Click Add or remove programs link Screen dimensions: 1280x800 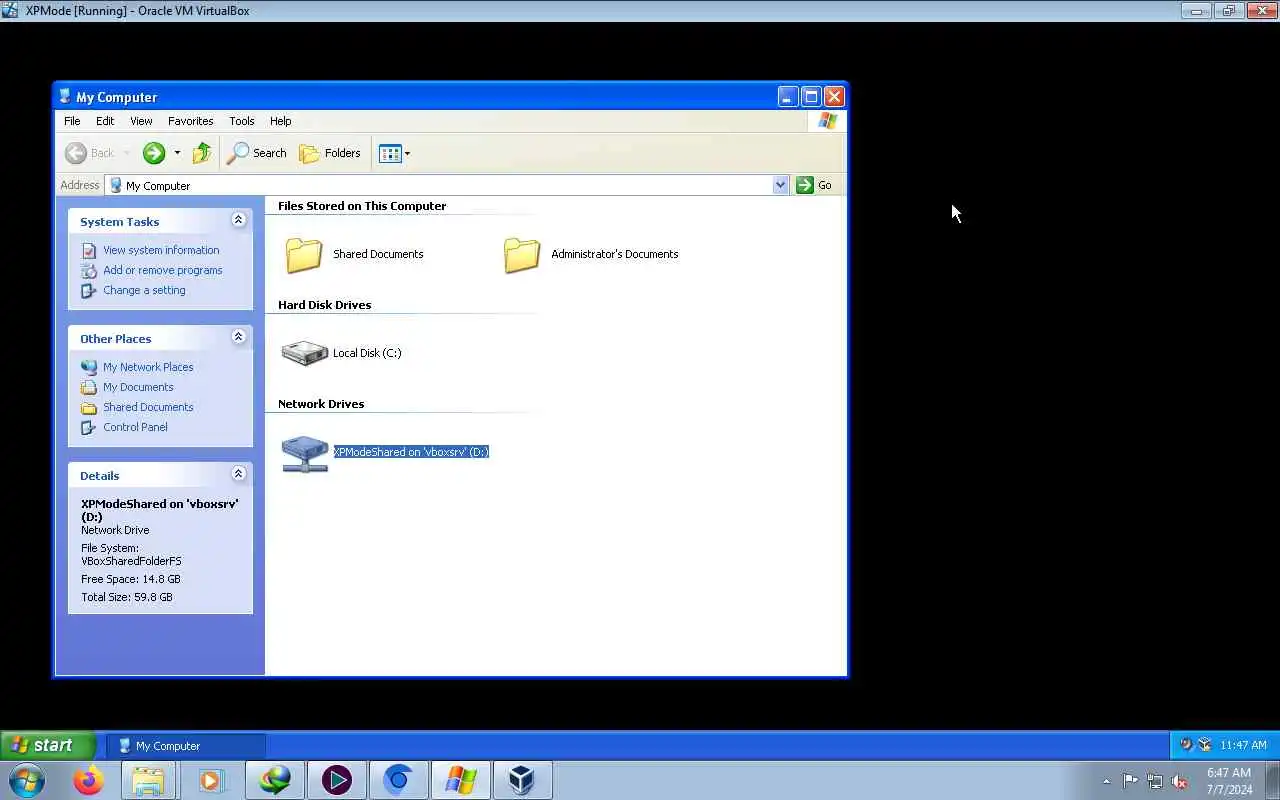click(163, 270)
